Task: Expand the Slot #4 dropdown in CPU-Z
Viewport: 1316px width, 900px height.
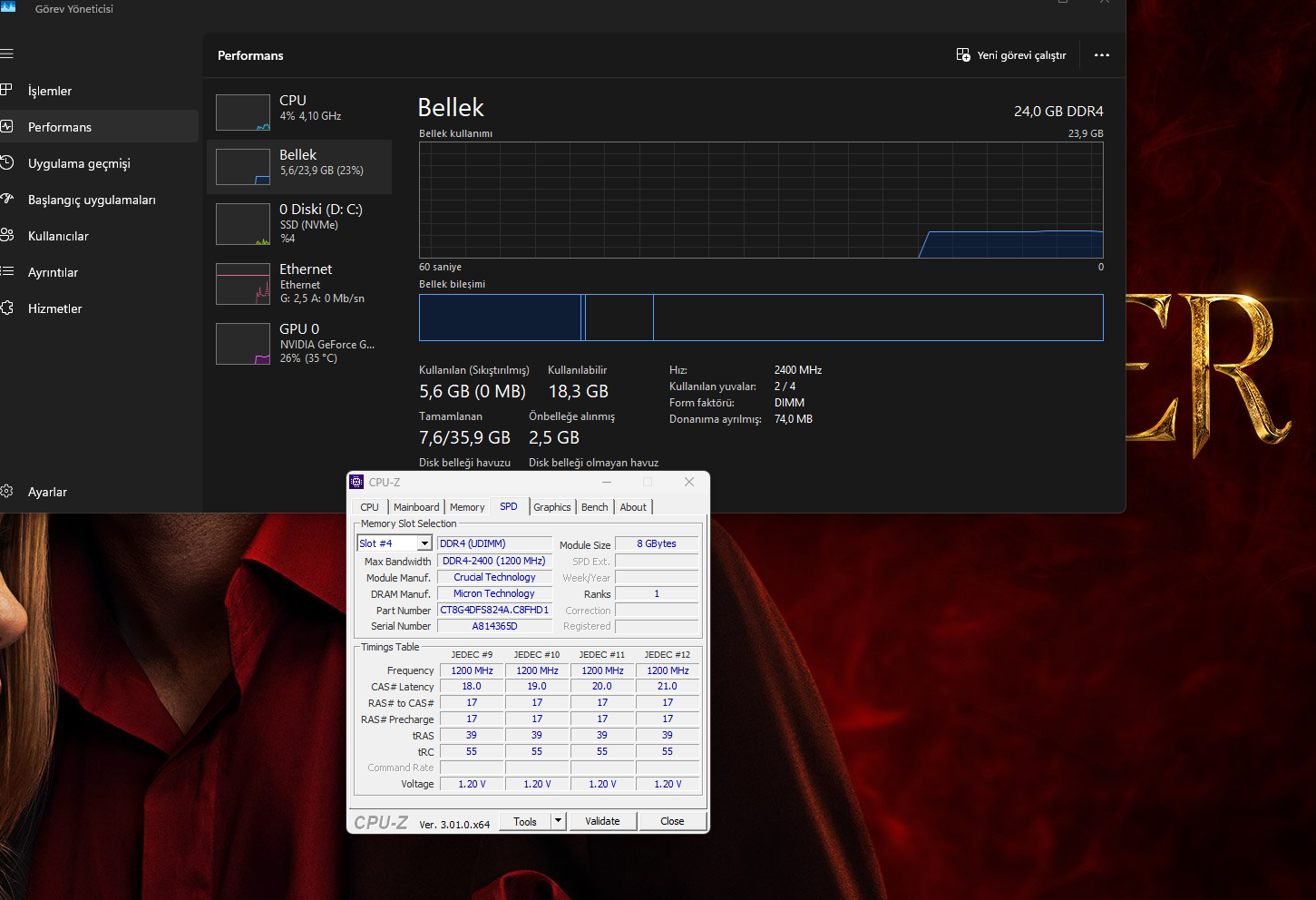Action: pyautogui.click(x=424, y=543)
